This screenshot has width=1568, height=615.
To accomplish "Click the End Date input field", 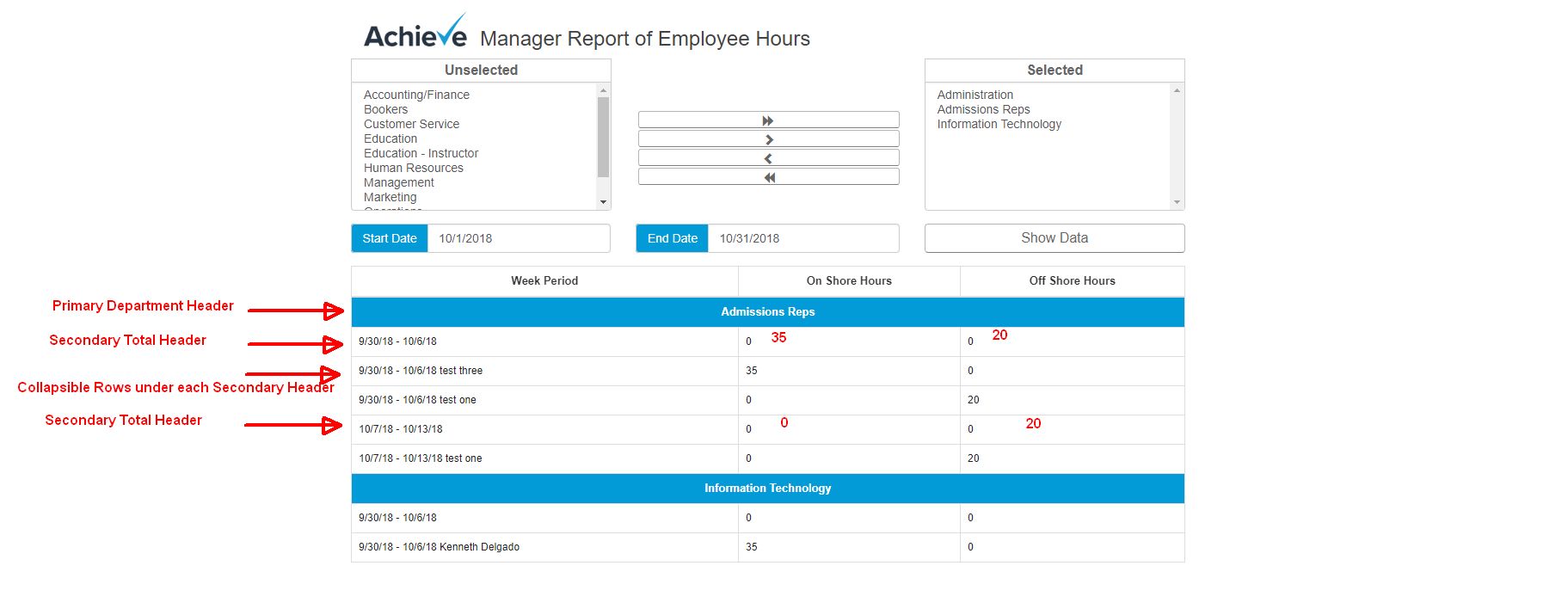I will (802, 238).
